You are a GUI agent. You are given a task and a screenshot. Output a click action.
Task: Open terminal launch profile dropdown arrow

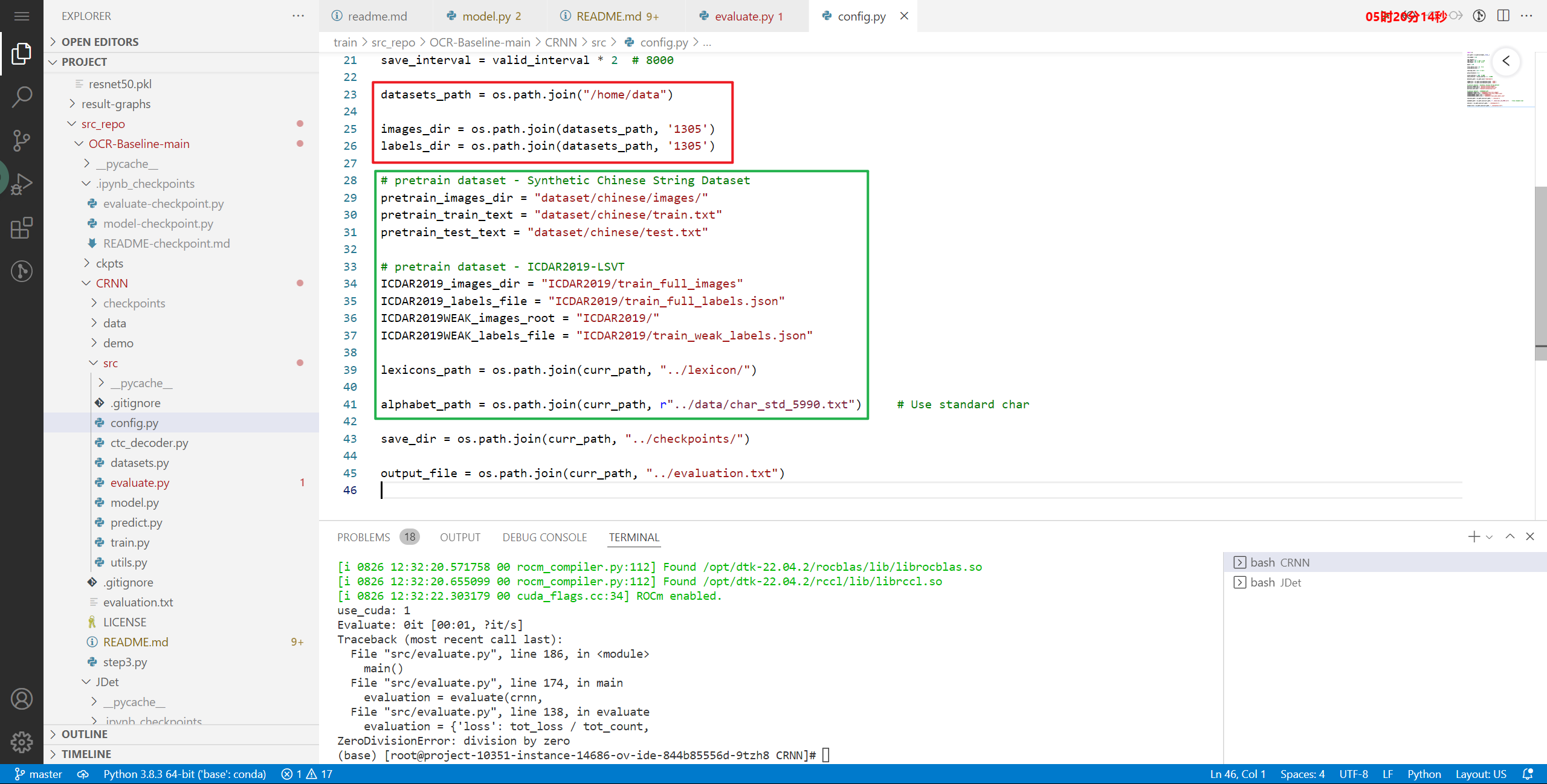click(1489, 537)
